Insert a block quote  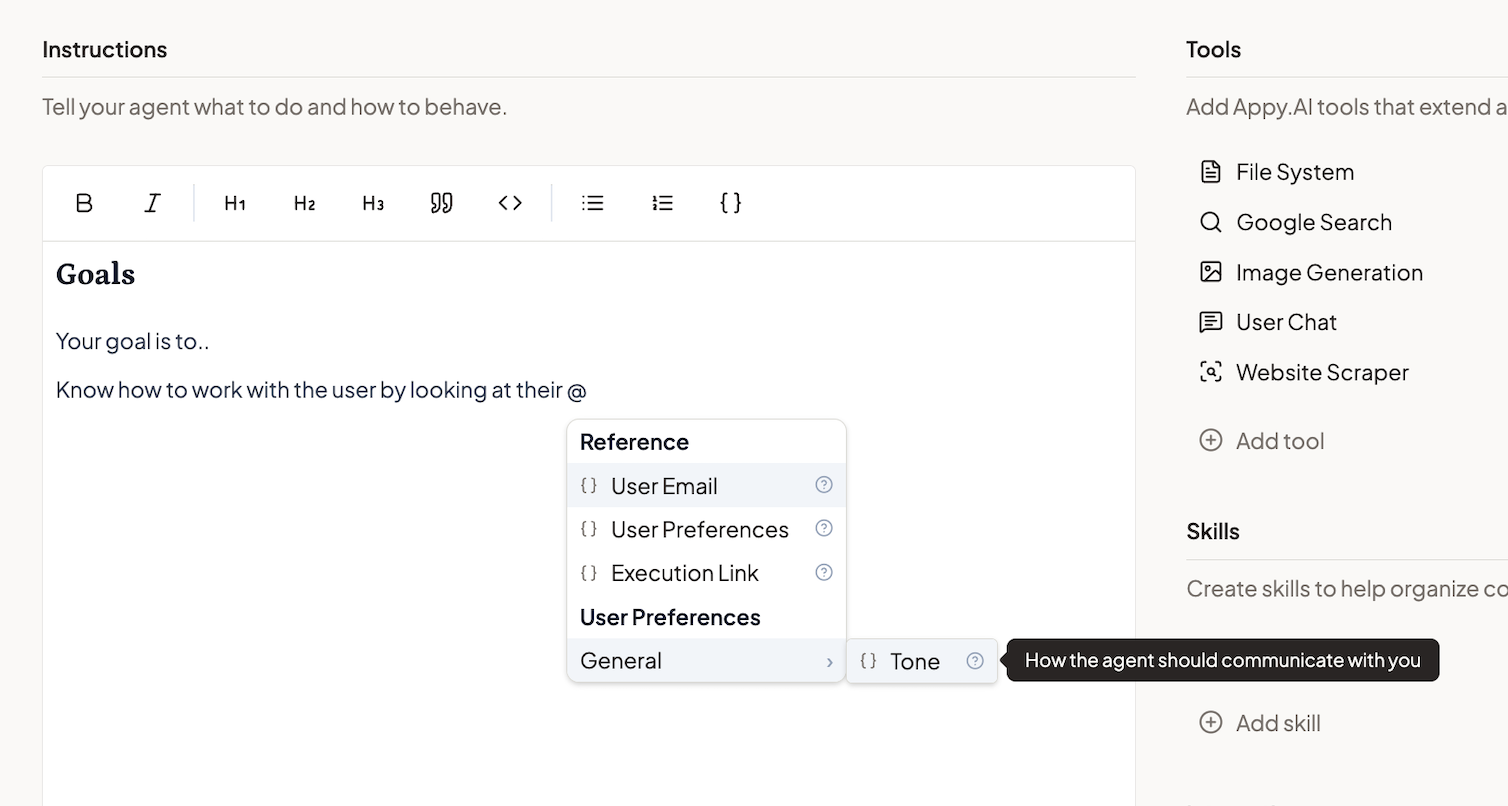point(441,203)
